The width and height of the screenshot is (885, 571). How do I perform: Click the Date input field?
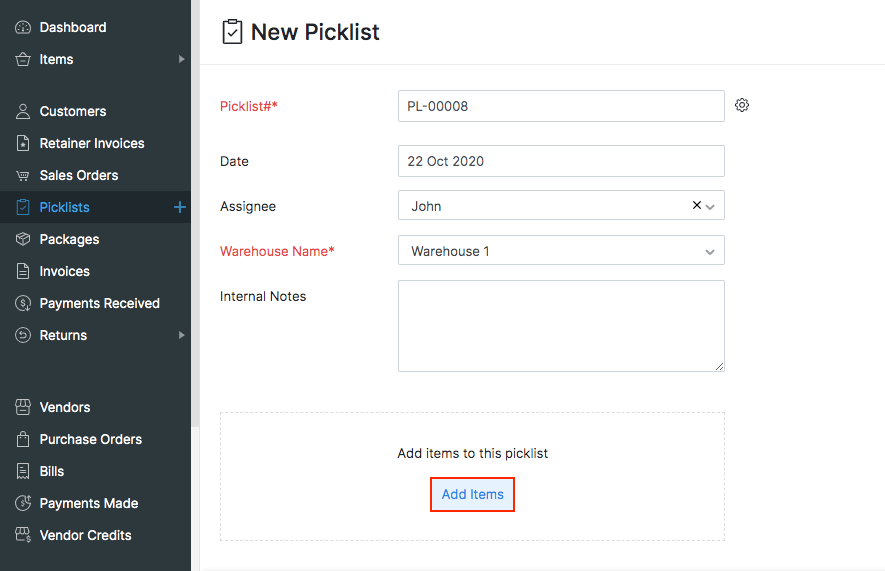[560, 161]
